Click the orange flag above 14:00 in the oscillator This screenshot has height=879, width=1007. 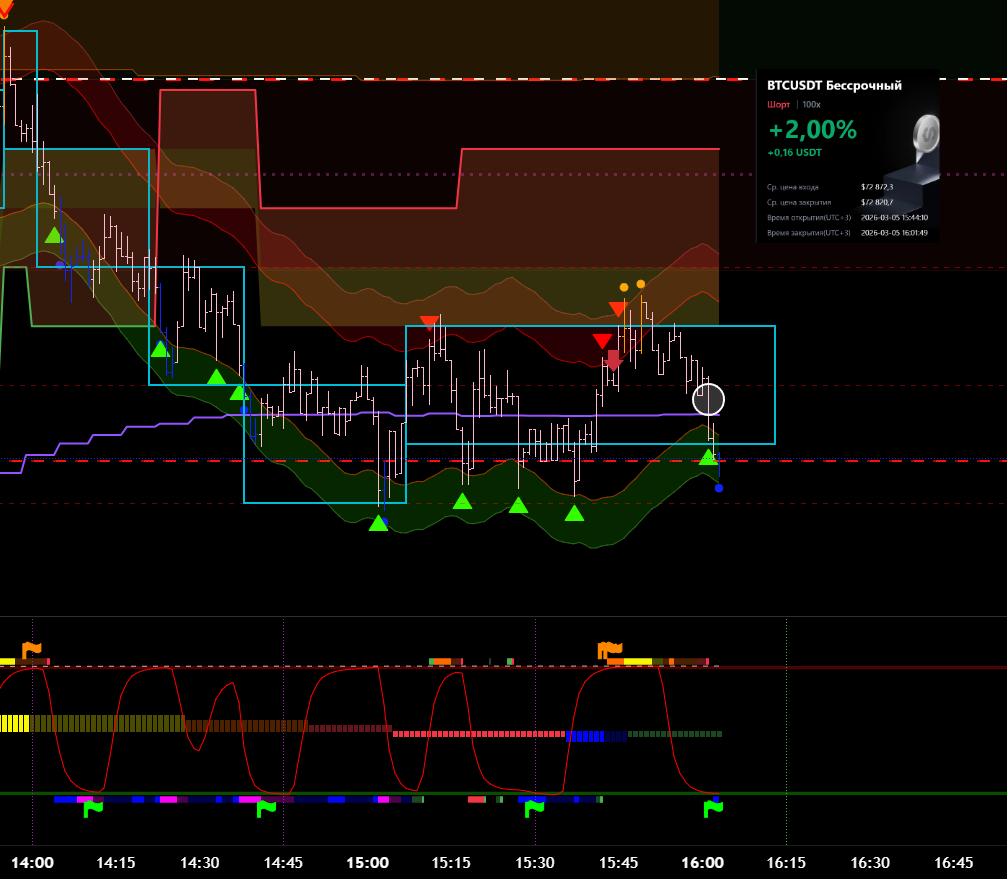(32, 650)
